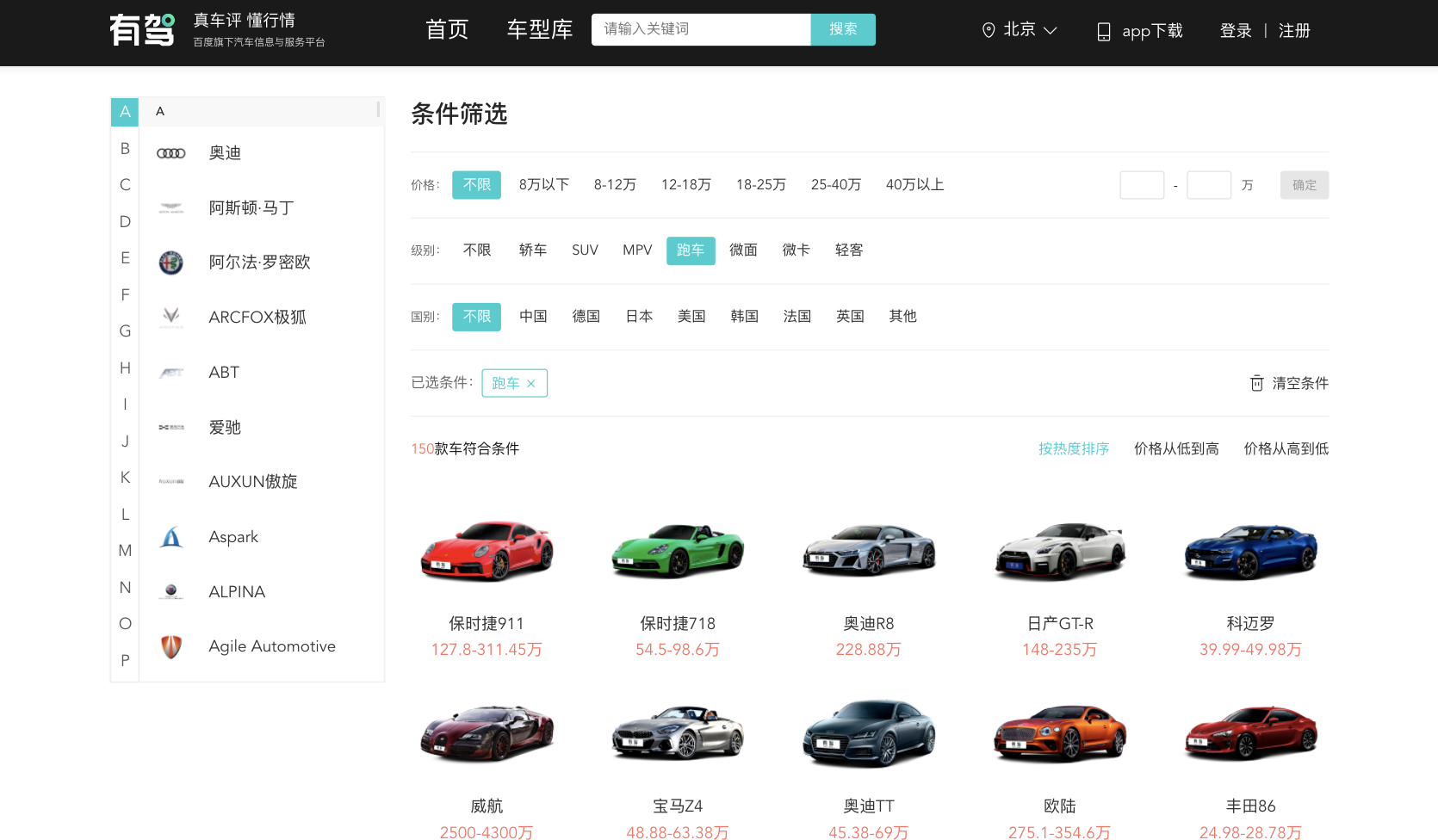Open the 奥迪TT car thumbnail
Screen dimensions: 1438x840
coord(869,733)
